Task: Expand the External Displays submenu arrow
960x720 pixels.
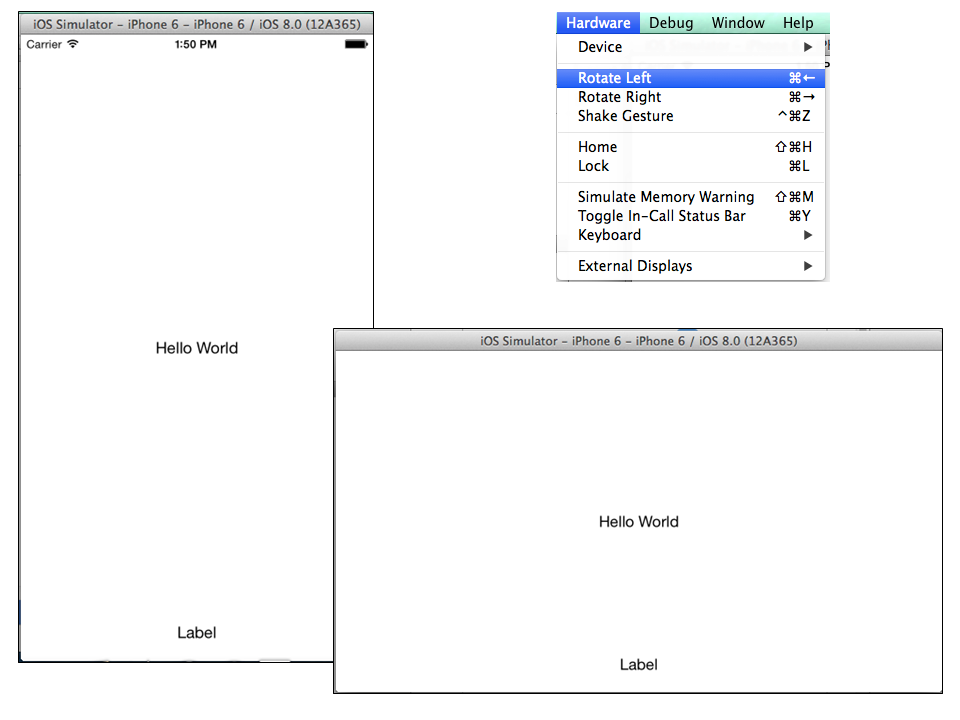Action: click(808, 266)
